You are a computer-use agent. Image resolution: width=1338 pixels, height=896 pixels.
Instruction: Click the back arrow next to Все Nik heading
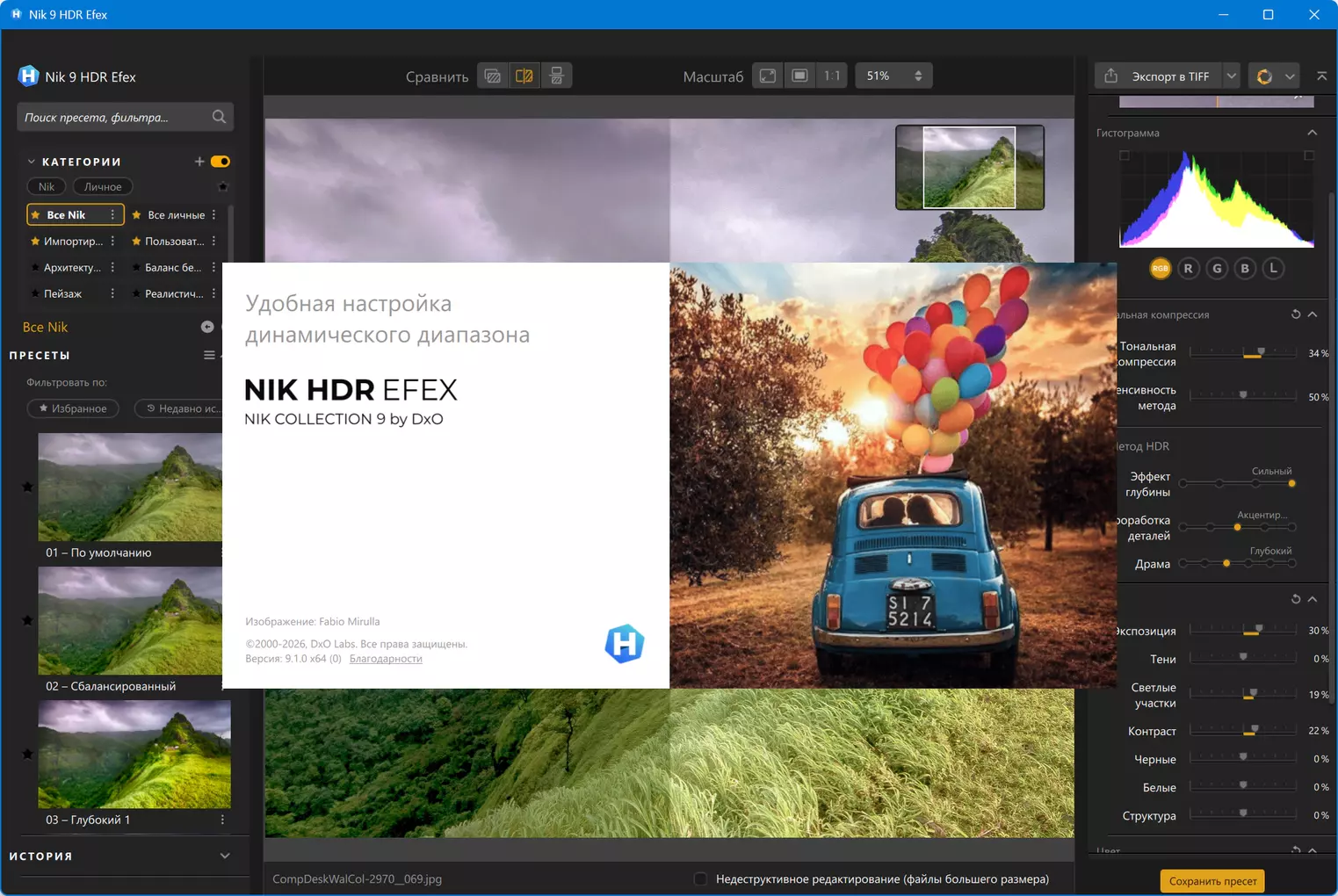(207, 327)
